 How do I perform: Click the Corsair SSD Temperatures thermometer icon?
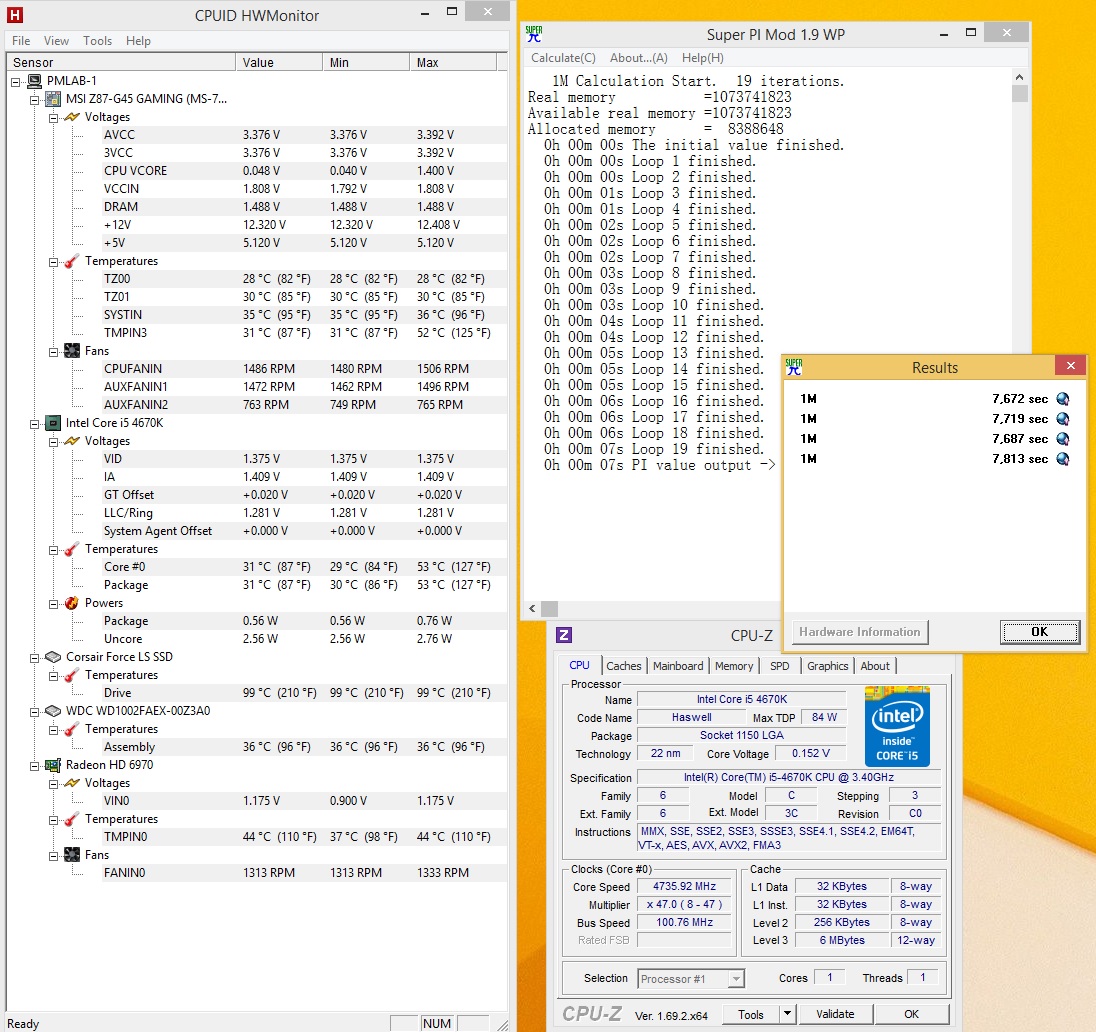click(72, 675)
